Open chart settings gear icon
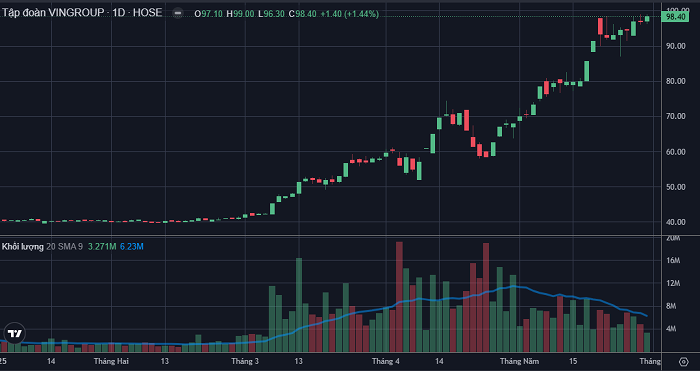Image resolution: width=700 pixels, height=371 pixels. click(x=683, y=362)
